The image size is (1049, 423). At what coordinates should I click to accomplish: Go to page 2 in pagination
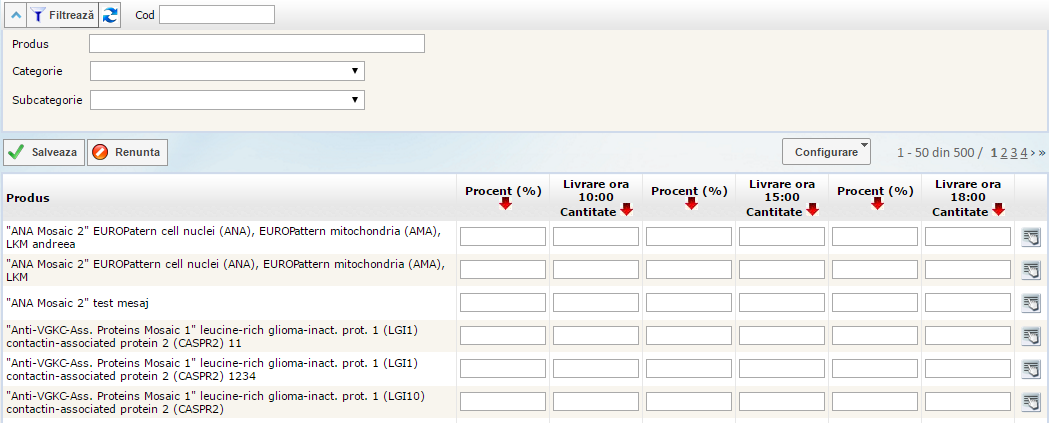[x=1004, y=153]
